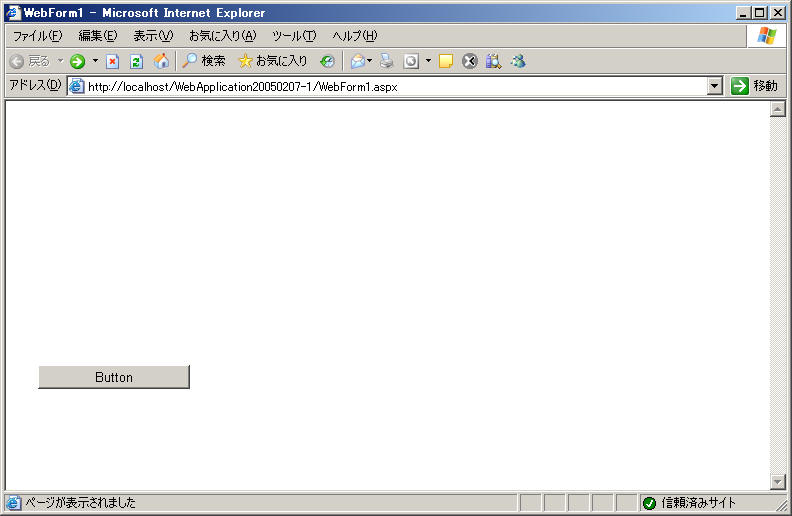Expand the Mail button dropdown arrow

pyautogui.click(x=370, y=61)
